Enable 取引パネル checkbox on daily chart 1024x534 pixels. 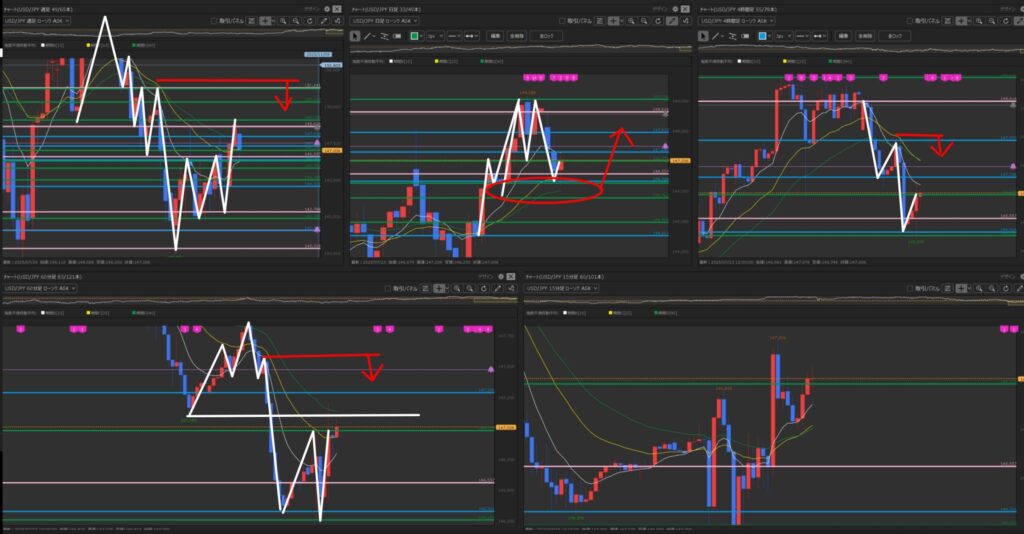pos(562,21)
